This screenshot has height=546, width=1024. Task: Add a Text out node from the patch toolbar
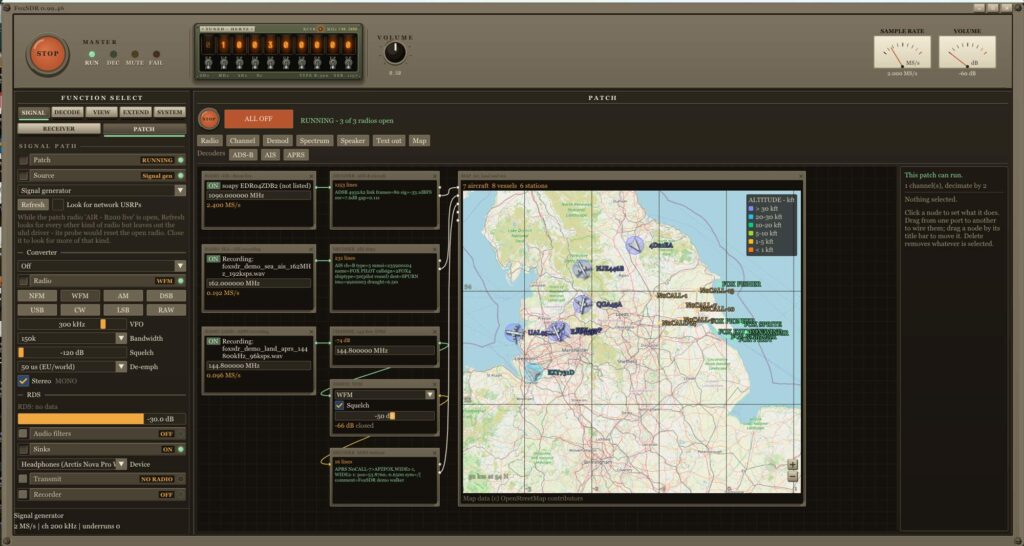click(x=389, y=140)
